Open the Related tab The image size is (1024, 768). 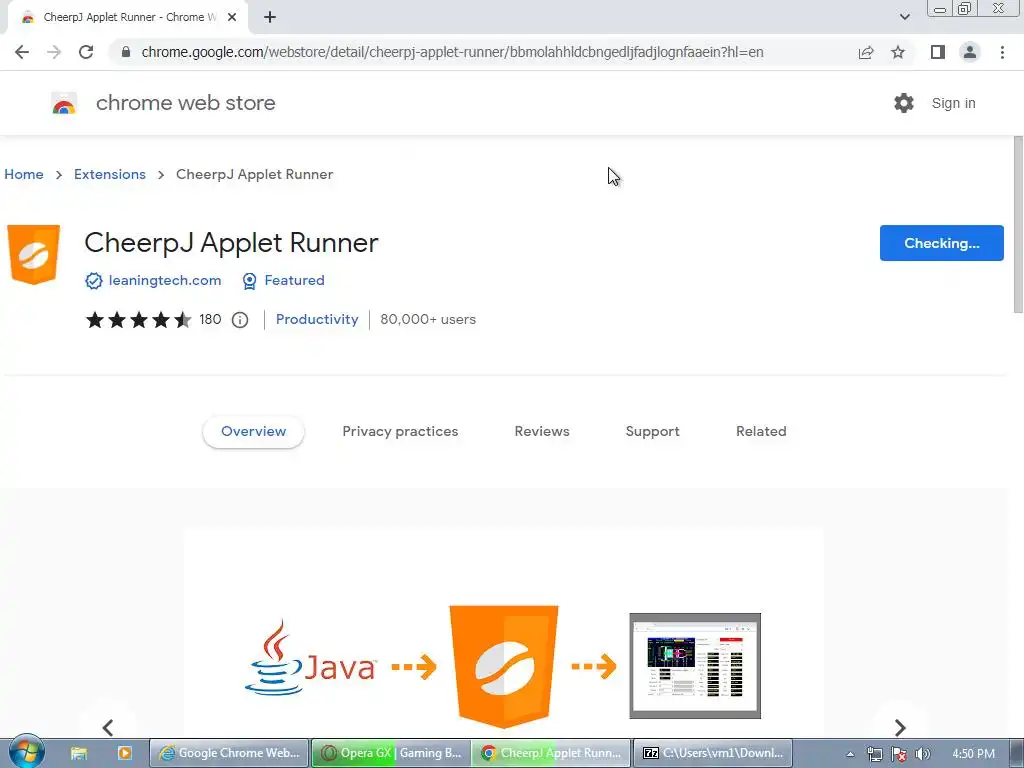coord(761,432)
